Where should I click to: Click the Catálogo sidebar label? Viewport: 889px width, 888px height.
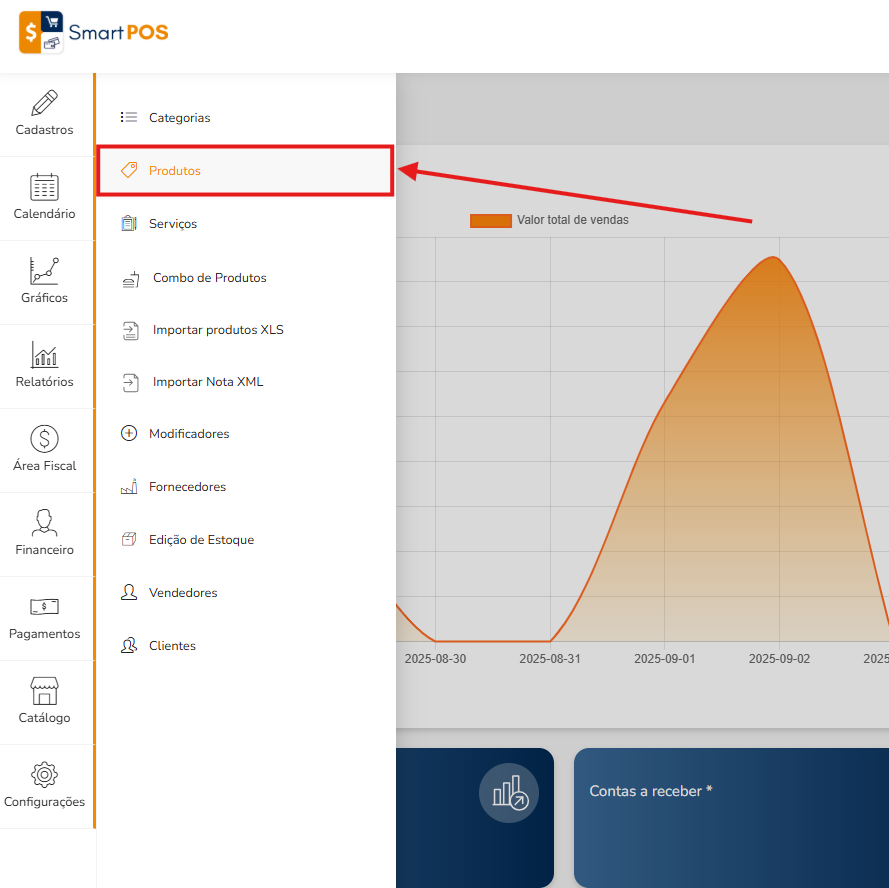(x=44, y=718)
